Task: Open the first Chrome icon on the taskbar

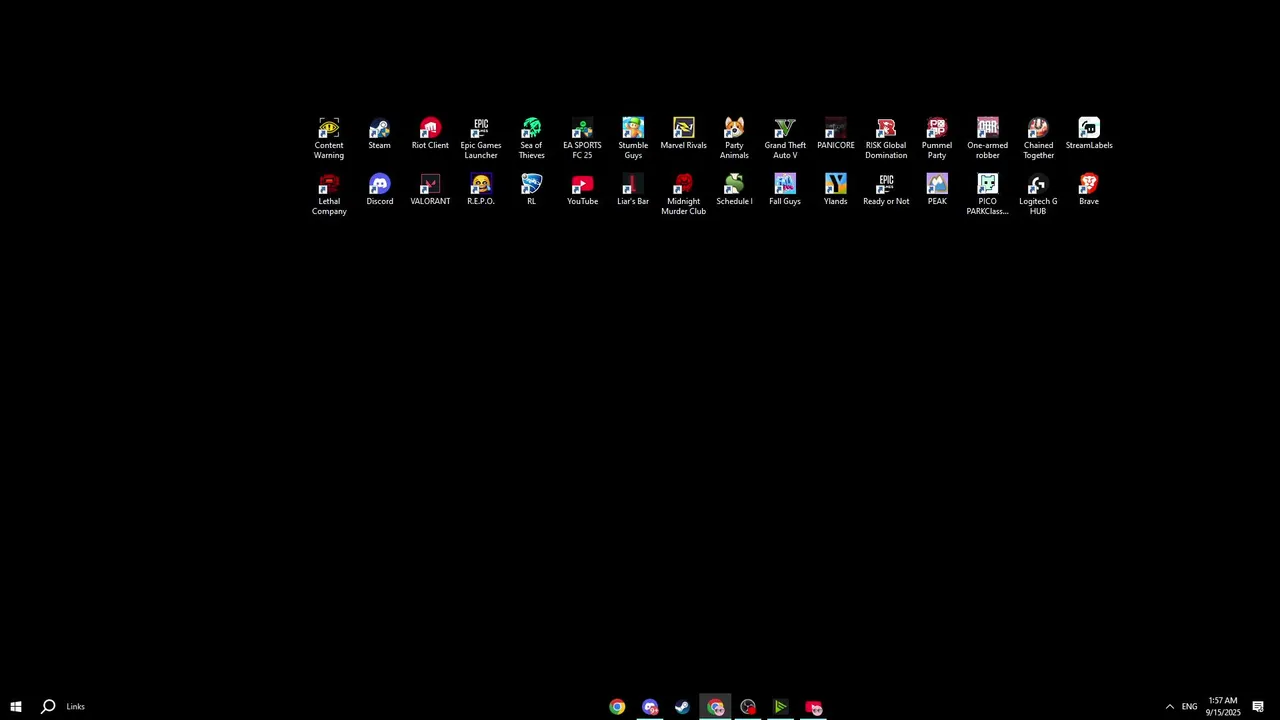Action: [x=617, y=707]
